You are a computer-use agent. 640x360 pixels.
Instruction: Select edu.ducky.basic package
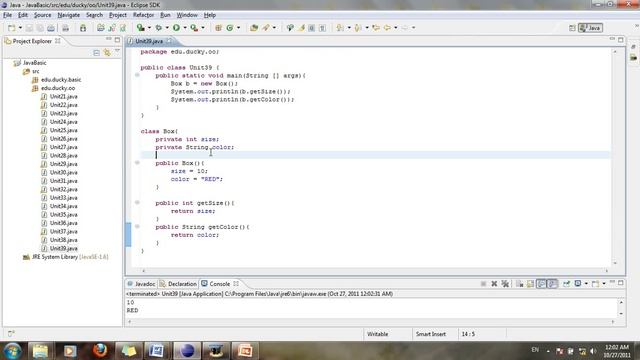click(x=57, y=80)
